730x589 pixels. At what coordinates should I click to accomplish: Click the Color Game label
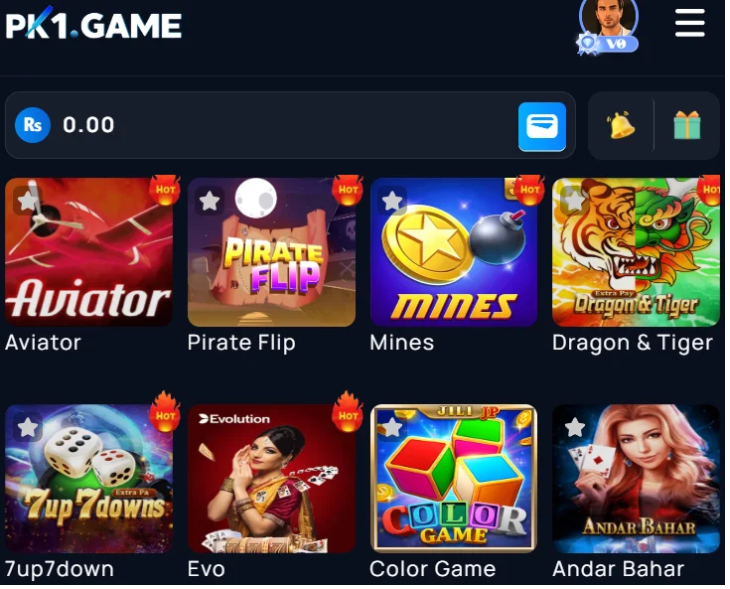point(433,569)
